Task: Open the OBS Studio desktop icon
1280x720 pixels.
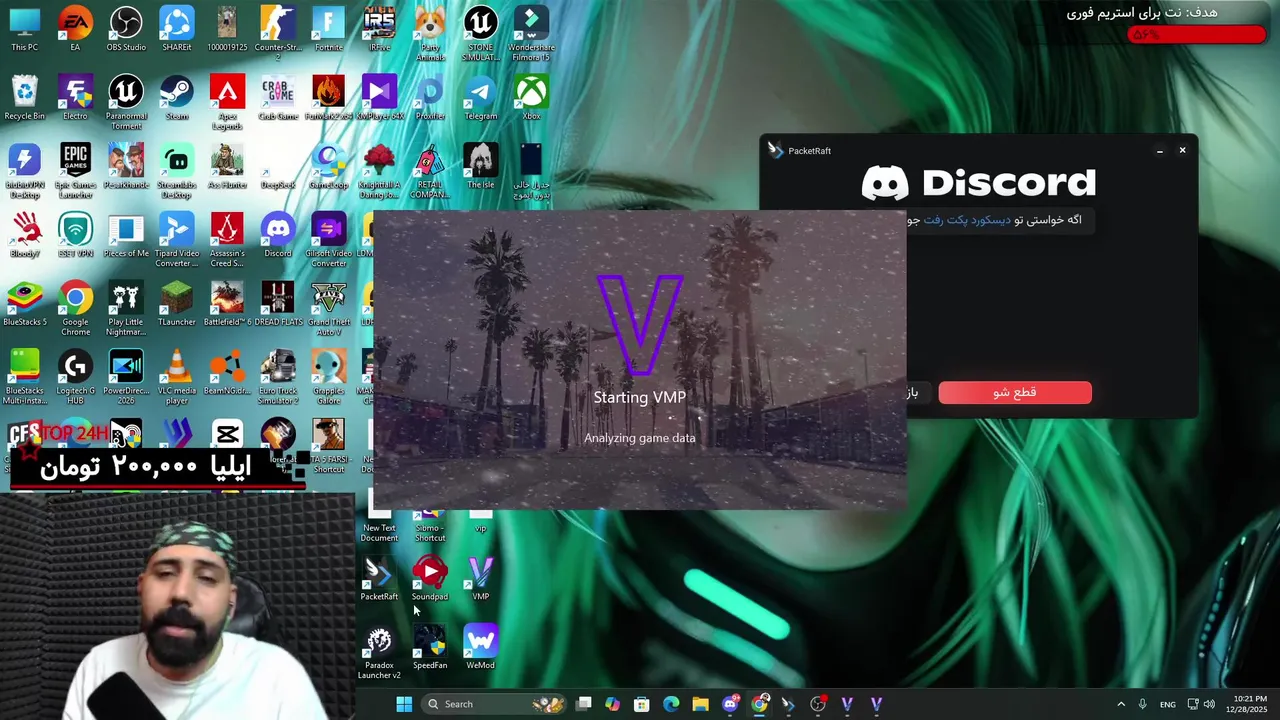Action: pyautogui.click(x=126, y=28)
